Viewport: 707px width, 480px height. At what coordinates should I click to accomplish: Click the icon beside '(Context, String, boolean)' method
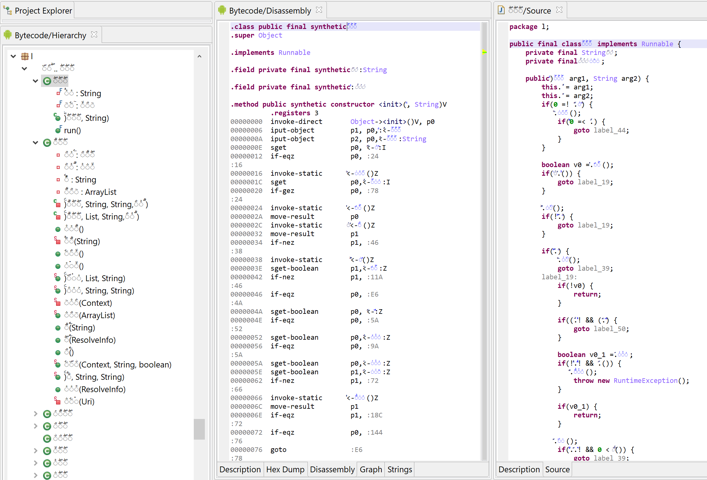tap(57, 364)
